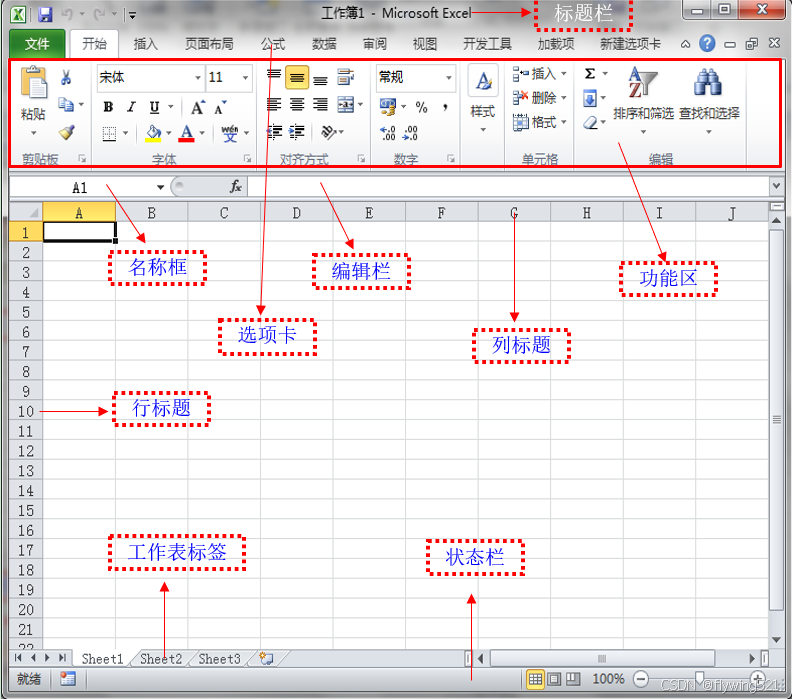The height and width of the screenshot is (699, 792).
Task: Open the File (文件) tab
Action: coord(37,44)
